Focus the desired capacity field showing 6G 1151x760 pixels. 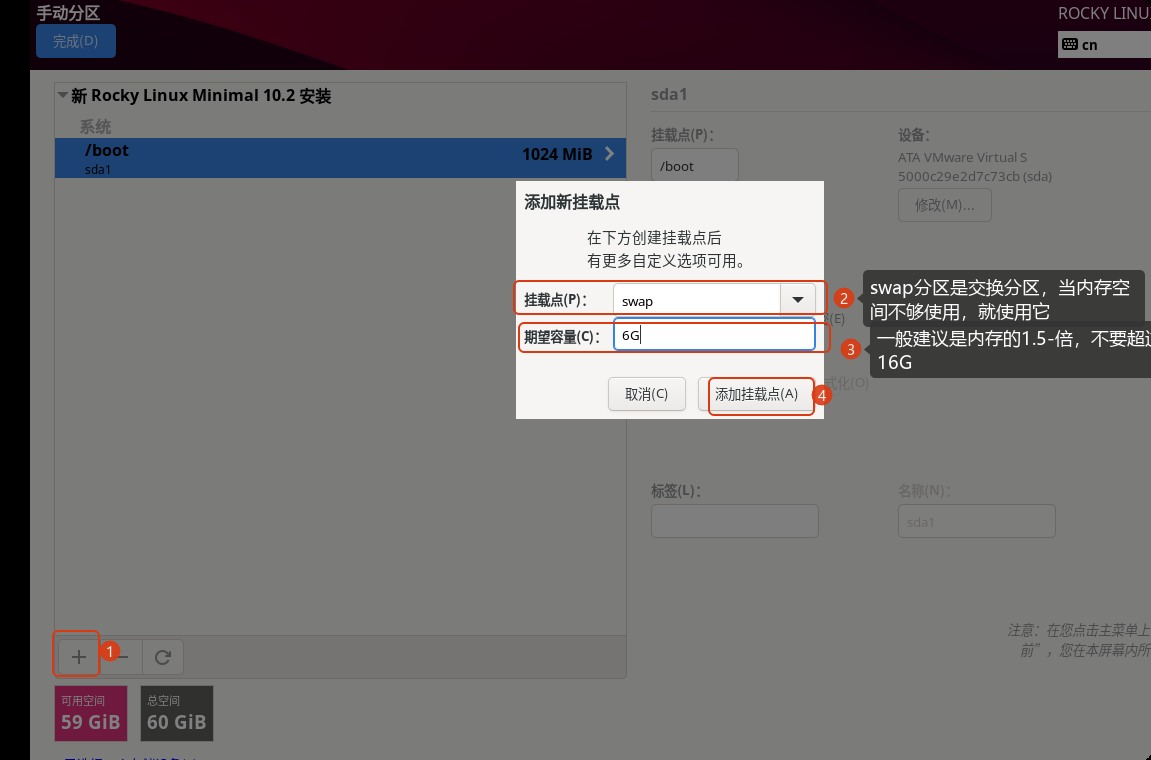click(x=714, y=335)
